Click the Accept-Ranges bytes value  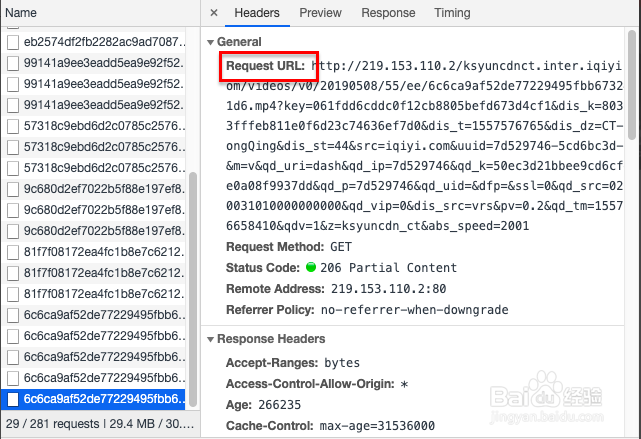coord(342,363)
